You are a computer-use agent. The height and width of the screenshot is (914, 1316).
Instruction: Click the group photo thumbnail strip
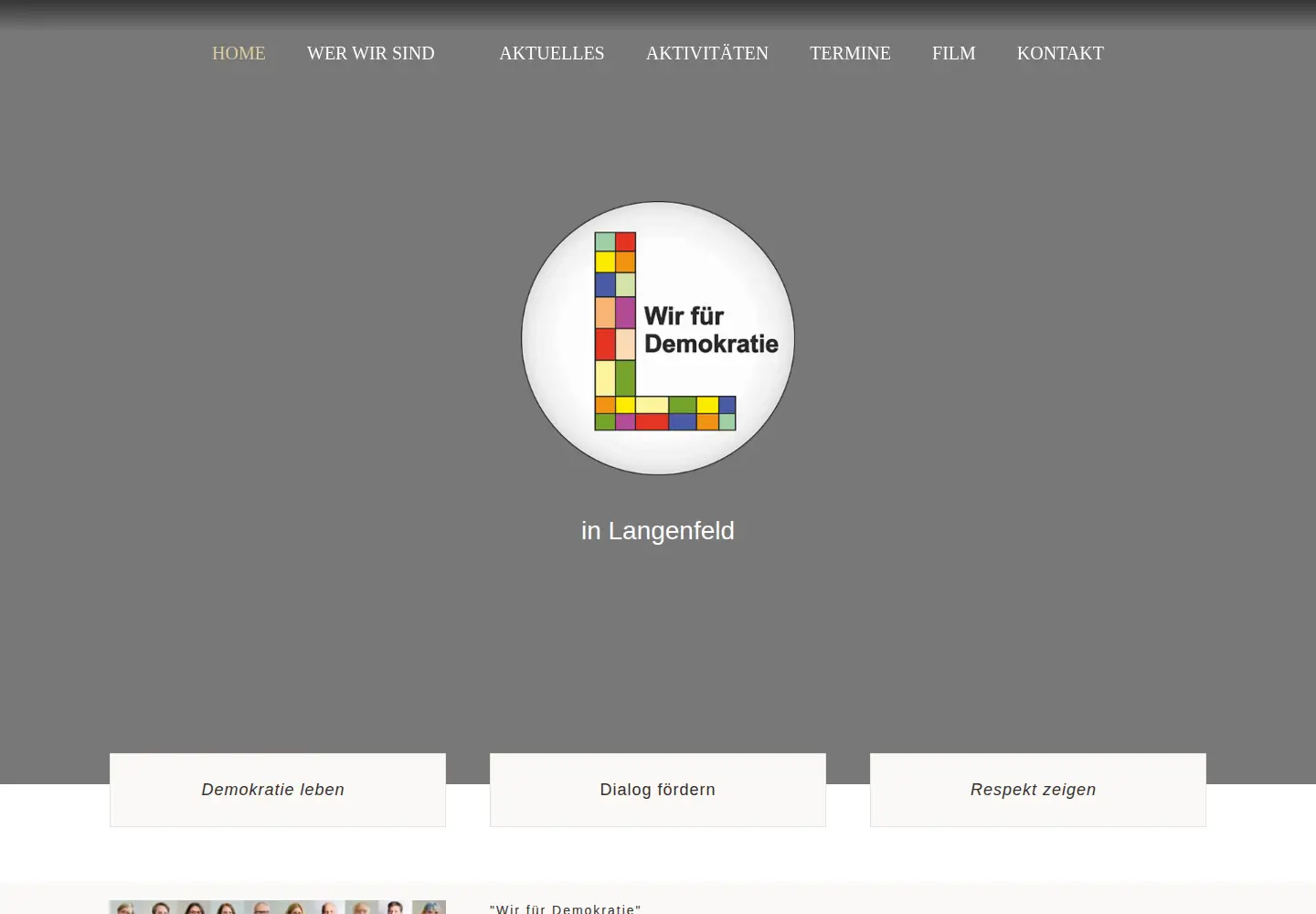point(278,907)
